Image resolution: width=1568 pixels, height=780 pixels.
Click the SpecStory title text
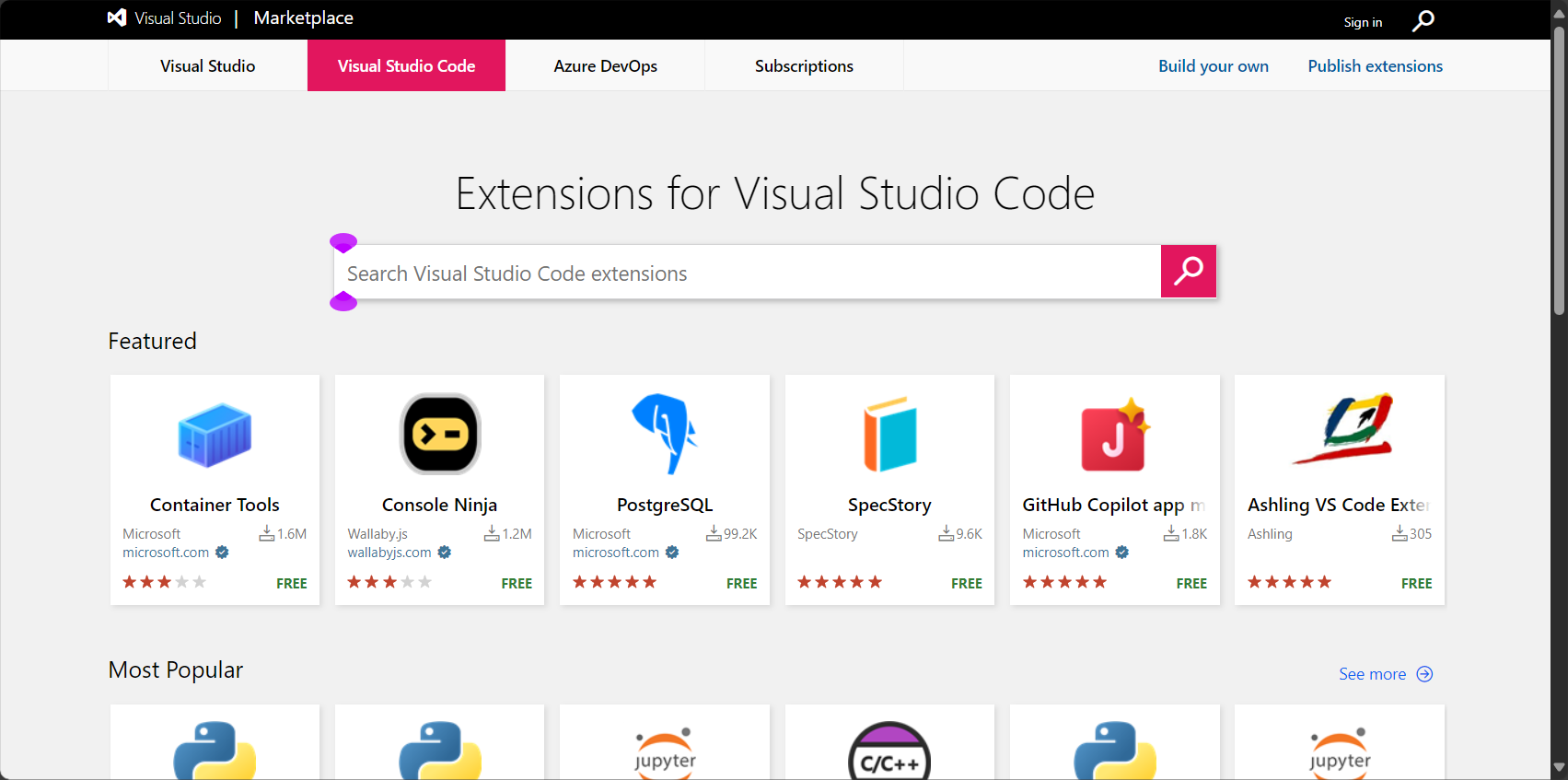(889, 505)
